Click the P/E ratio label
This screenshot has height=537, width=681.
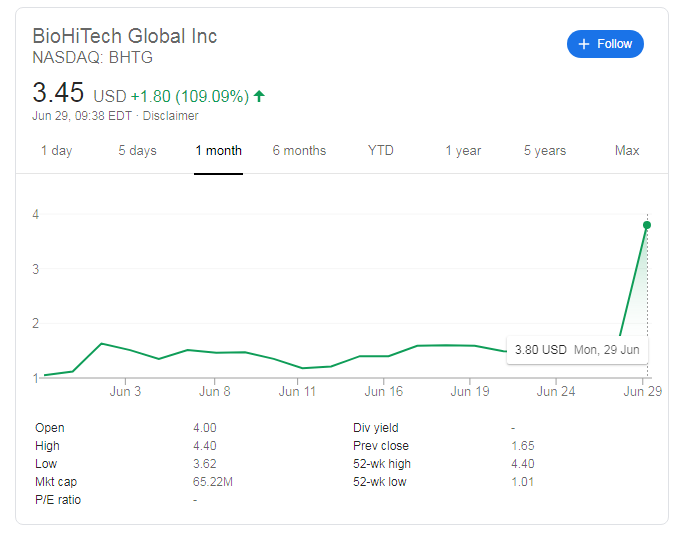coord(58,500)
